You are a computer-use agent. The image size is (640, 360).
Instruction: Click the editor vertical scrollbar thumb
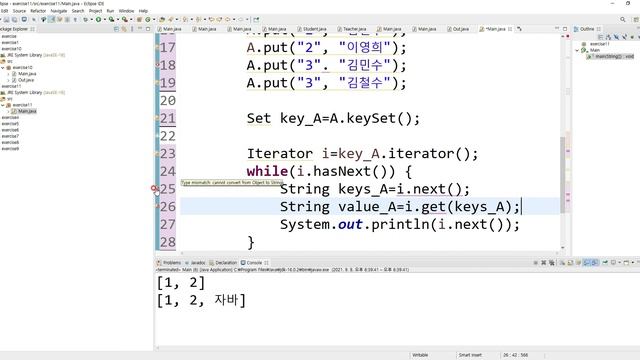563,175
